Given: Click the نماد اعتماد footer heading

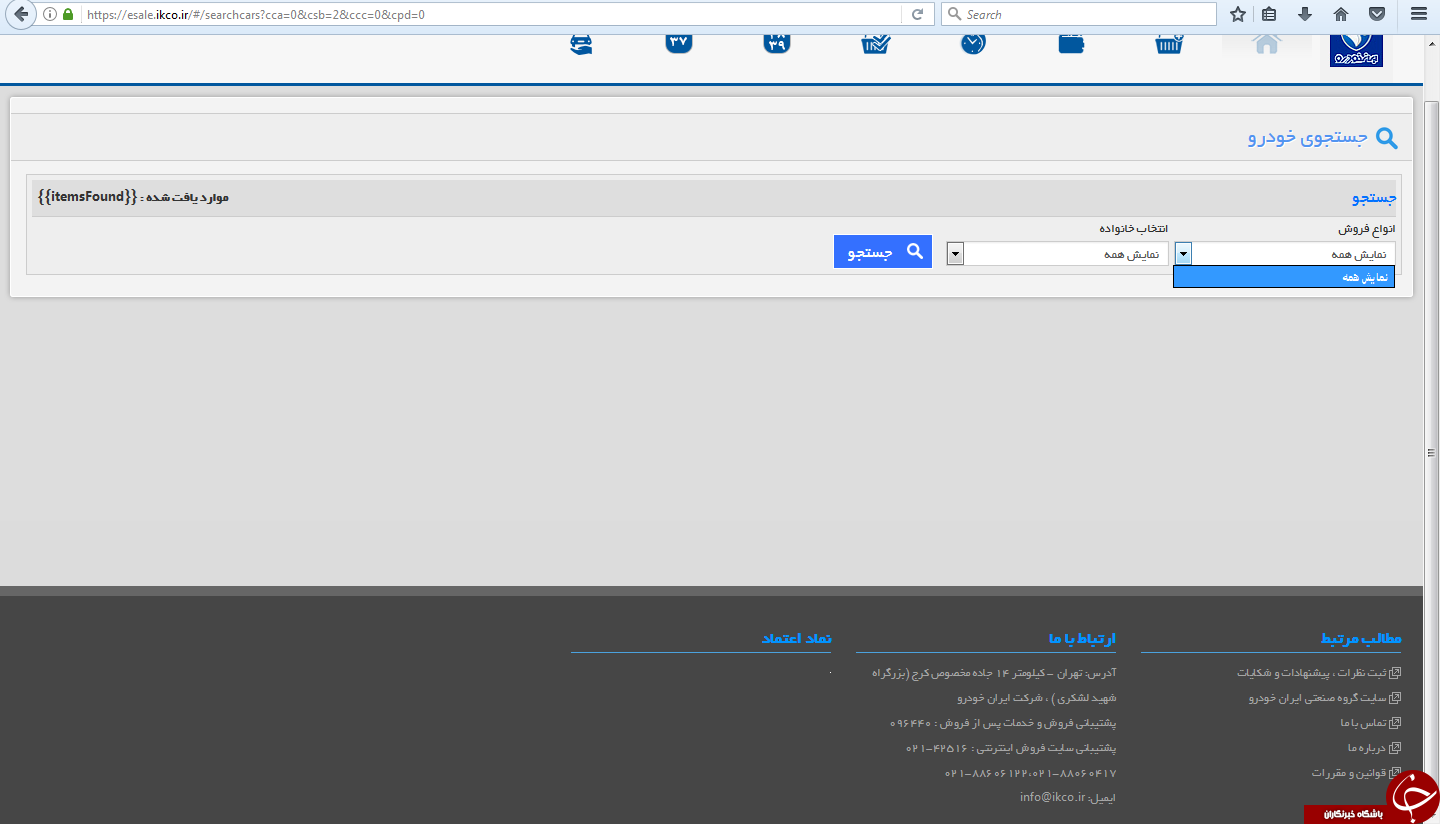Looking at the screenshot, I should 796,638.
